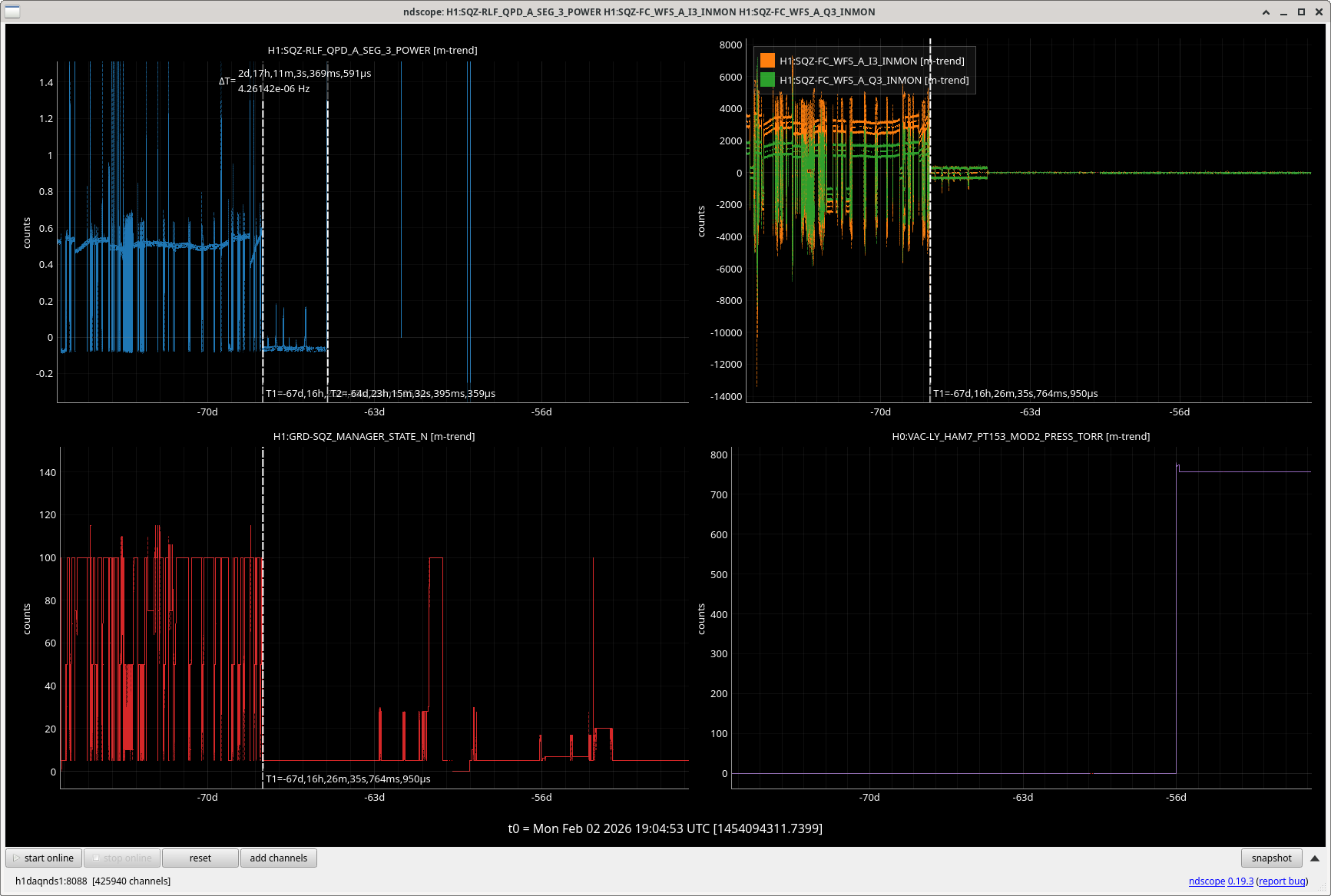Viewport: 1331px width, 896px height.
Task: Open the report bug link
Action: 1282,881
